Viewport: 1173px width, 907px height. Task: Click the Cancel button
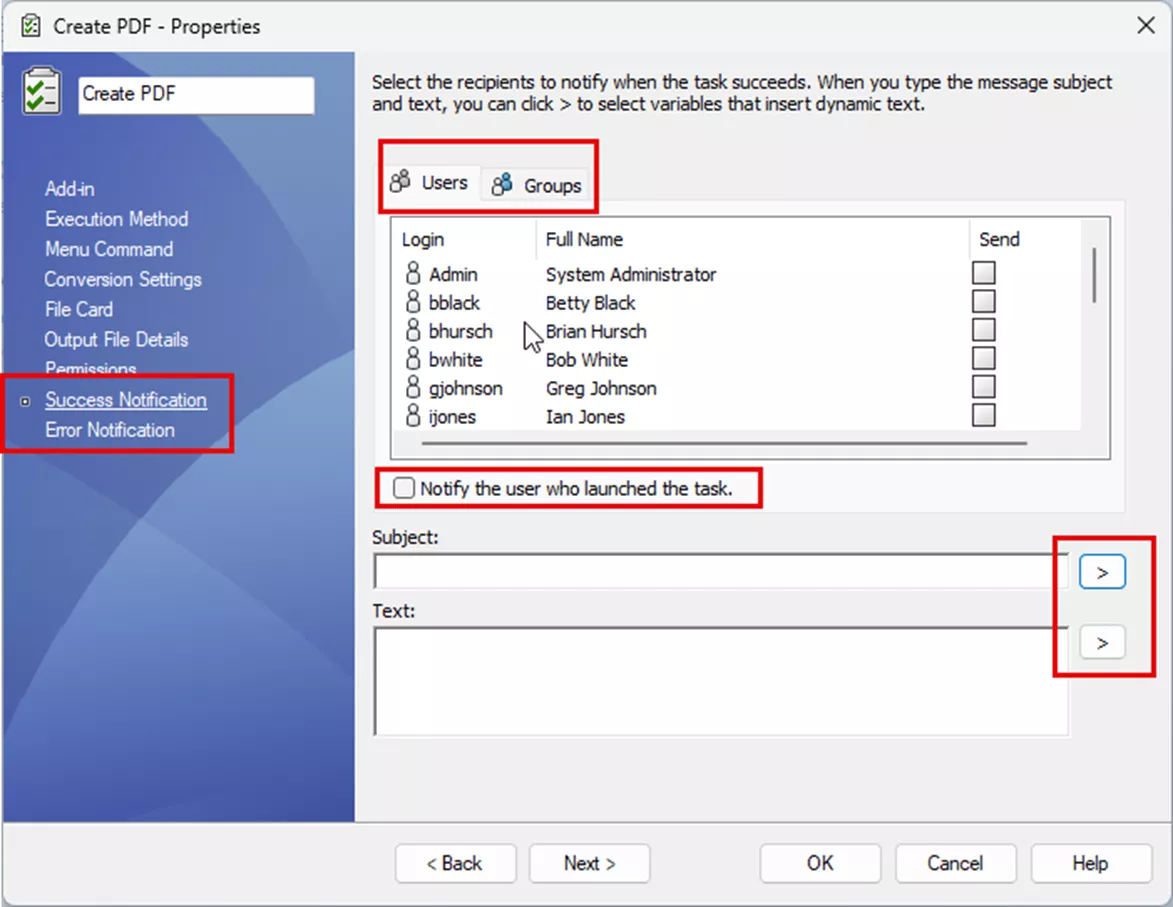pyautogui.click(x=955, y=863)
